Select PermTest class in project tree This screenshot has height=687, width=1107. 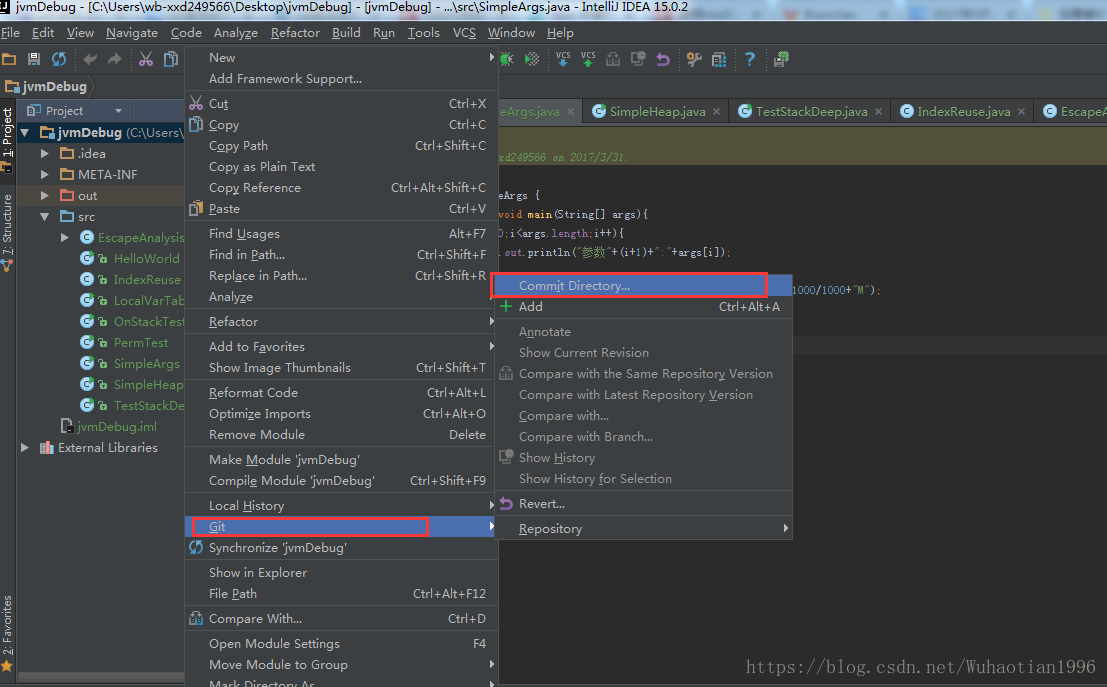pyautogui.click(x=140, y=342)
